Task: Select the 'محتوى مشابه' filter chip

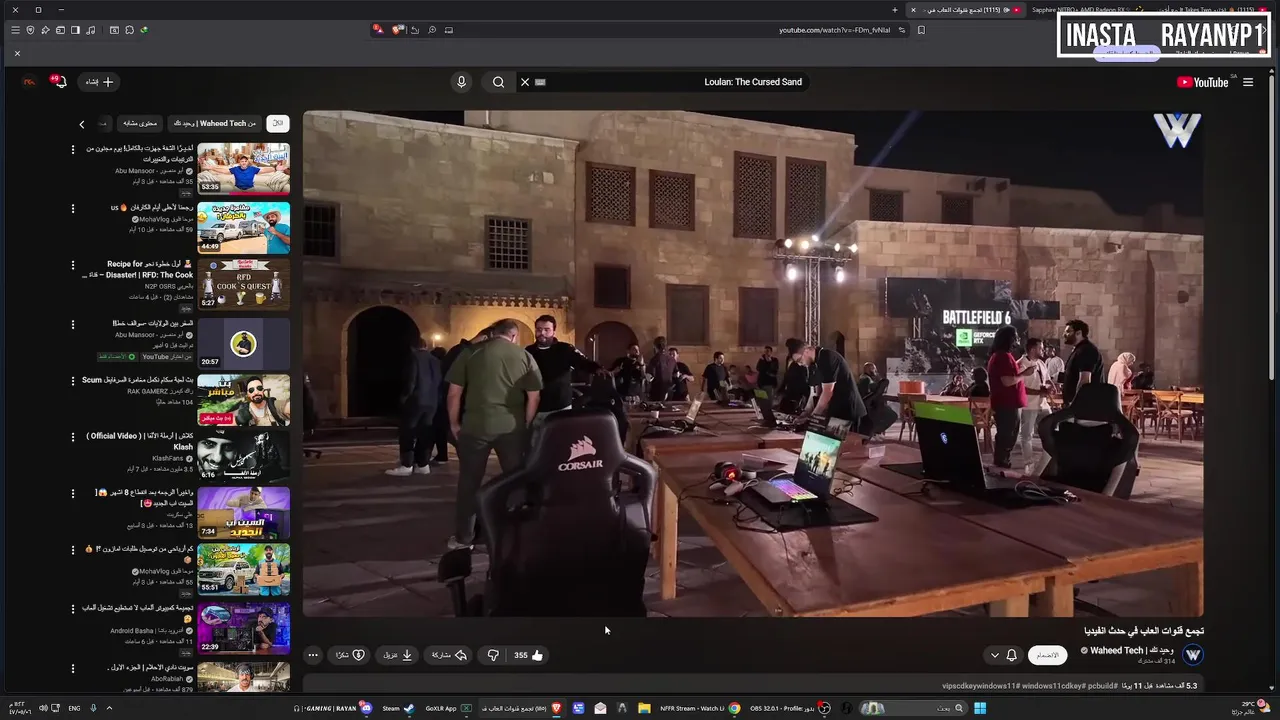Action: (x=140, y=123)
